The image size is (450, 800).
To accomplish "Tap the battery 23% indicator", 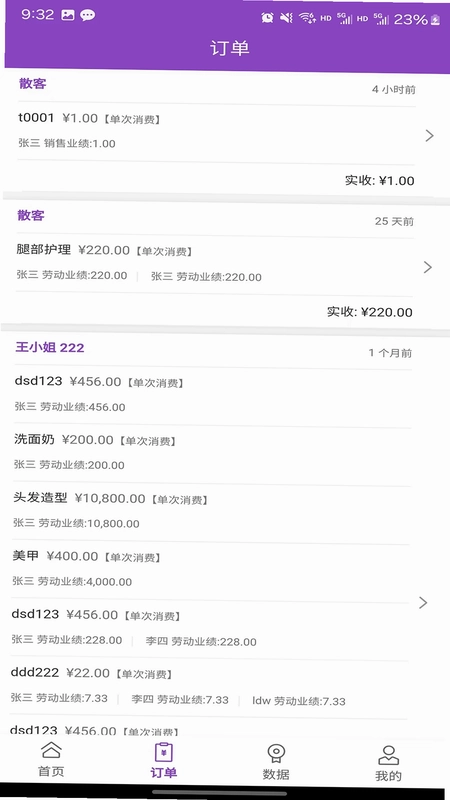I will 417,19.
